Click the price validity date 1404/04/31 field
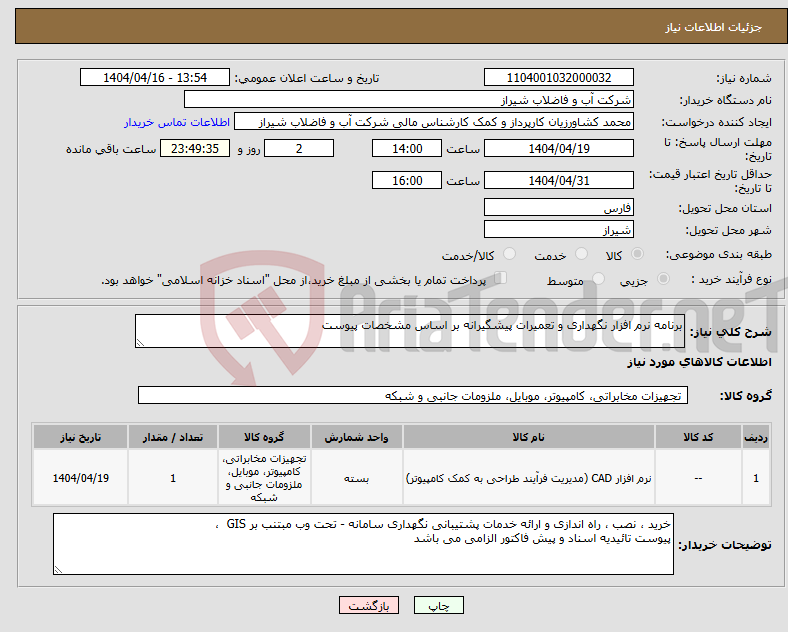The width and height of the screenshot is (788, 632). click(559, 180)
